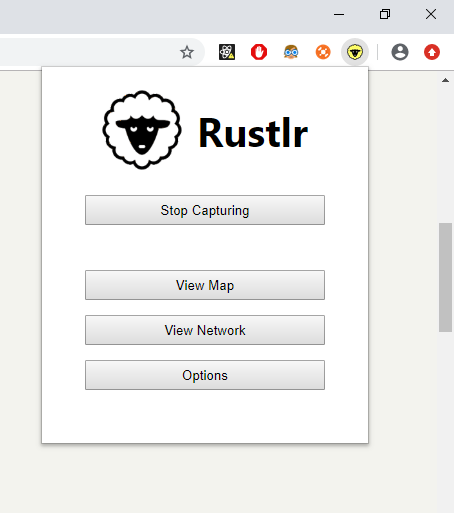Stop capturing with the Stop Capturing button
The height and width of the screenshot is (513, 454).
click(x=205, y=210)
